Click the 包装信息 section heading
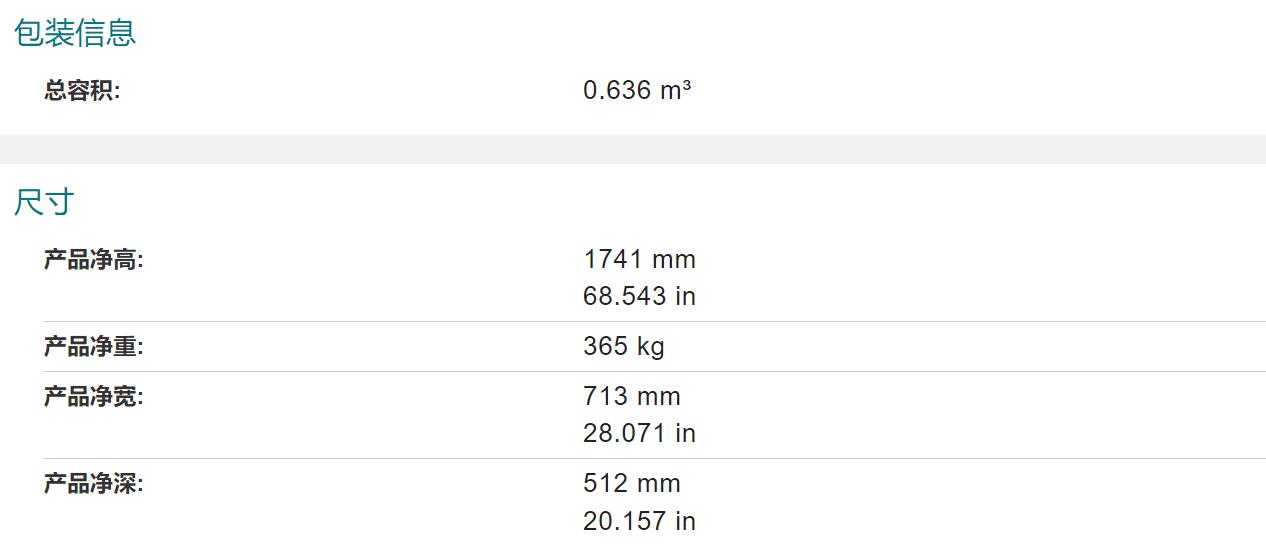Screen dimensions: 1266x559 pos(75,33)
